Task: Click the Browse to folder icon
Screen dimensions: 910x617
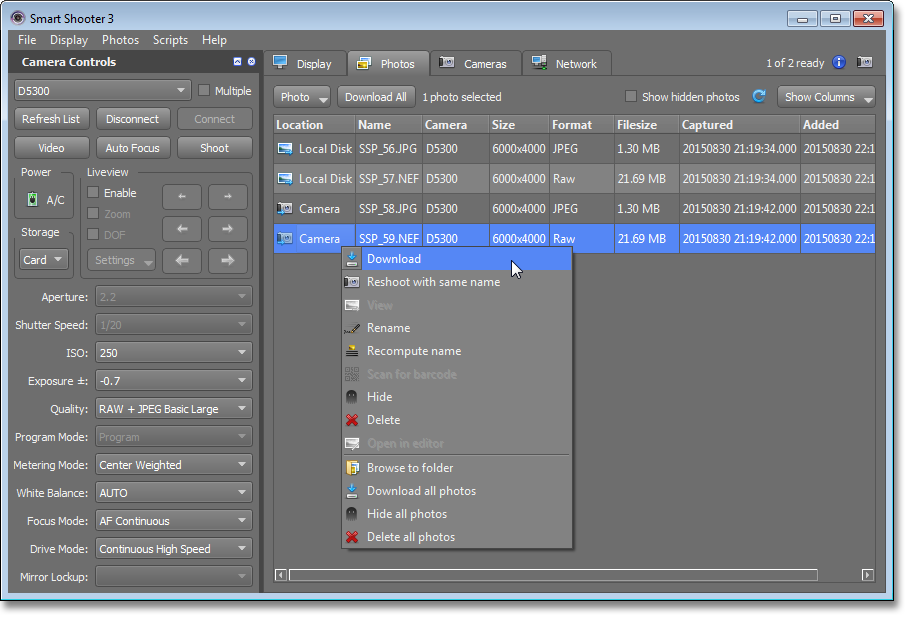Action: pyautogui.click(x=352, y=468)
